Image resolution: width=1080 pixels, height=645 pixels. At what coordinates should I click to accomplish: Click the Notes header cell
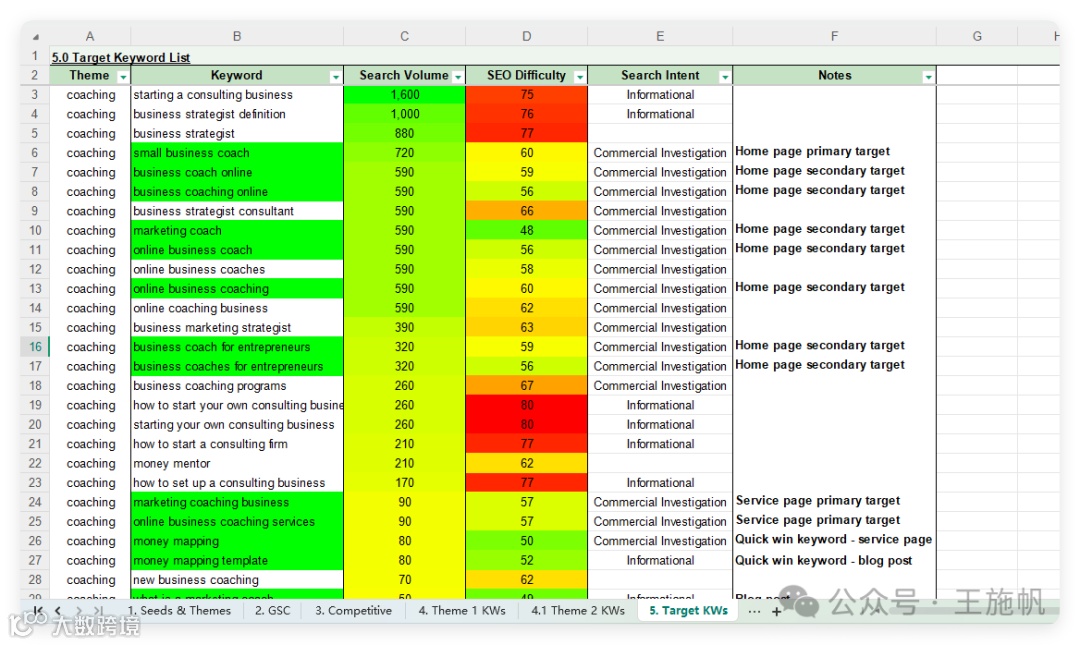834,76
